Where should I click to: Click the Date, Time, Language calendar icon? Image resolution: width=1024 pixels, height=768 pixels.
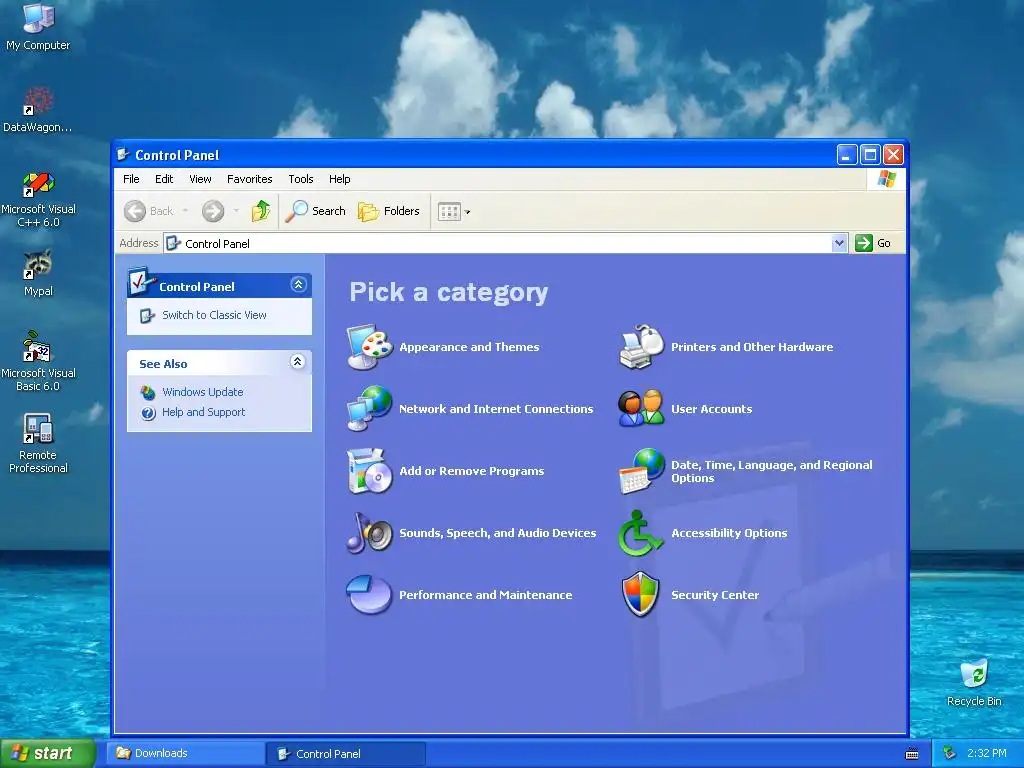(641, 471)
